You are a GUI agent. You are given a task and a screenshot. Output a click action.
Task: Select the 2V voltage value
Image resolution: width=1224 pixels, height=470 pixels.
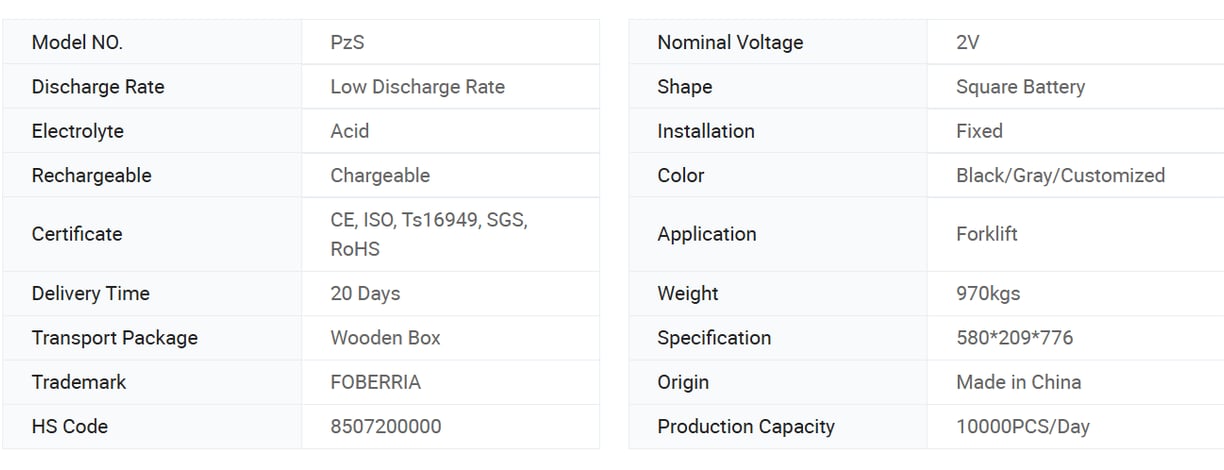[x=967, y=43]
